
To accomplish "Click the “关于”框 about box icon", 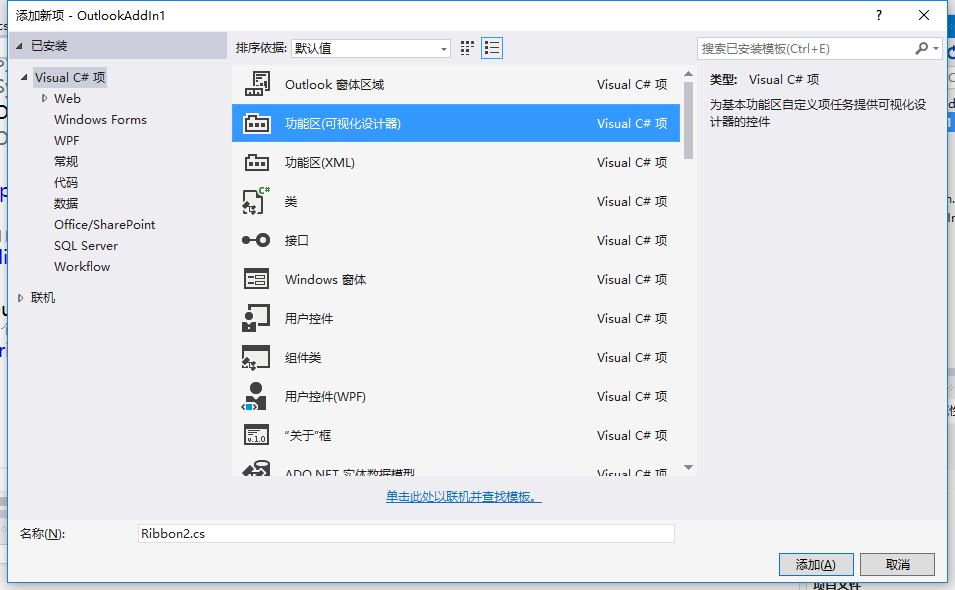I will [256, 435].
